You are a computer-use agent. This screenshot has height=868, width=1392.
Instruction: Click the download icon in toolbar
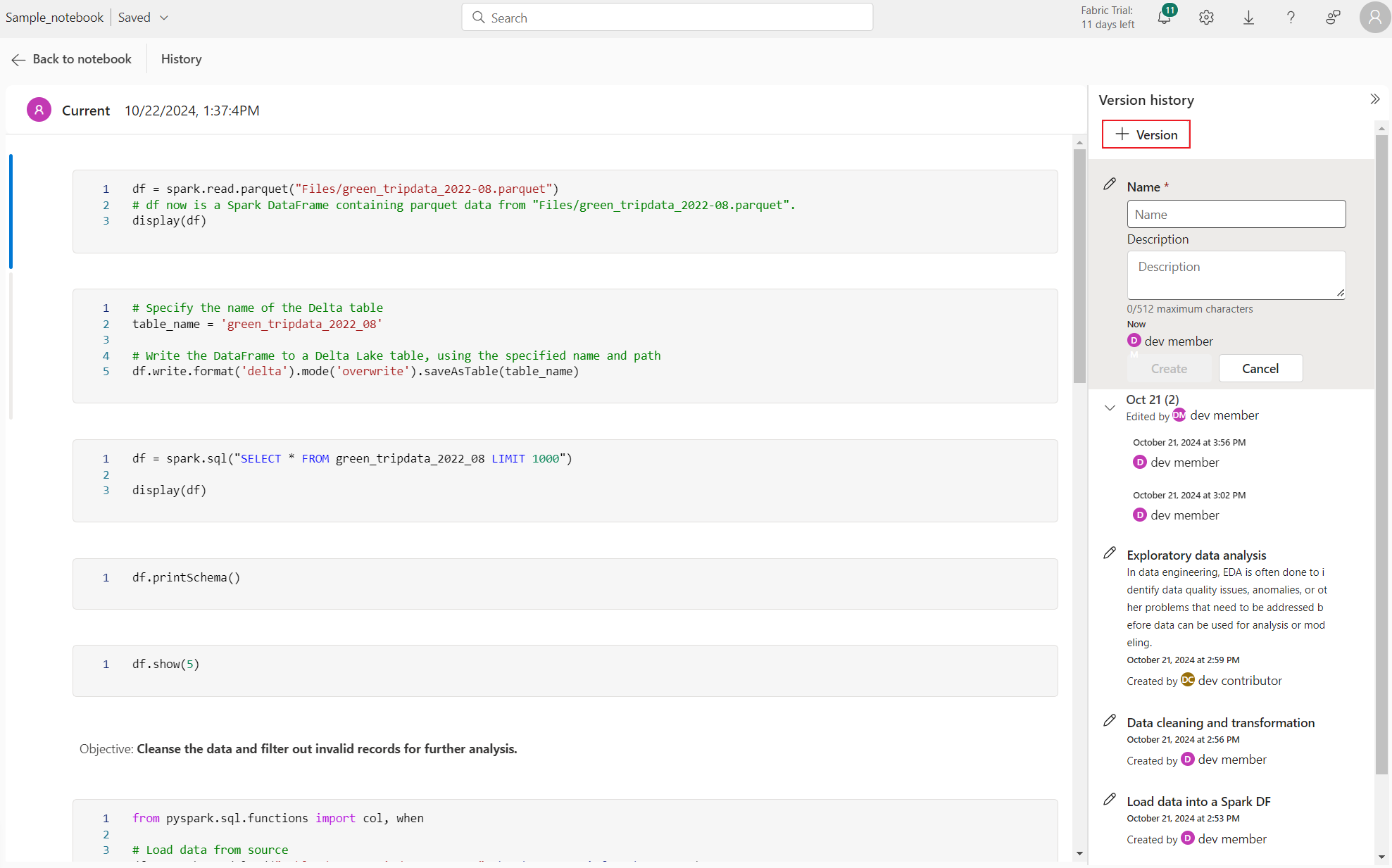coord(1249,18)
